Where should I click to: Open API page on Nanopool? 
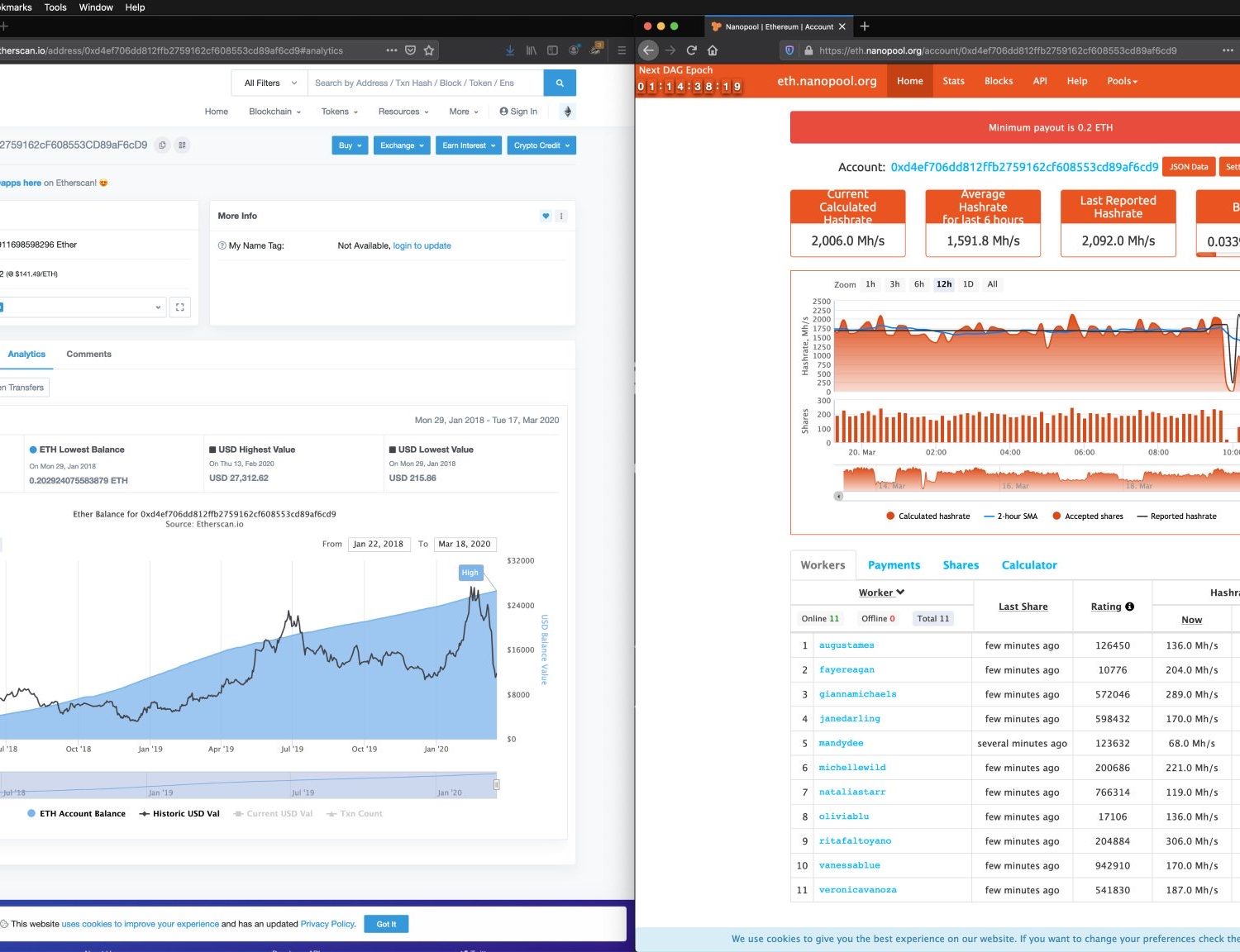coord(1040,81)
